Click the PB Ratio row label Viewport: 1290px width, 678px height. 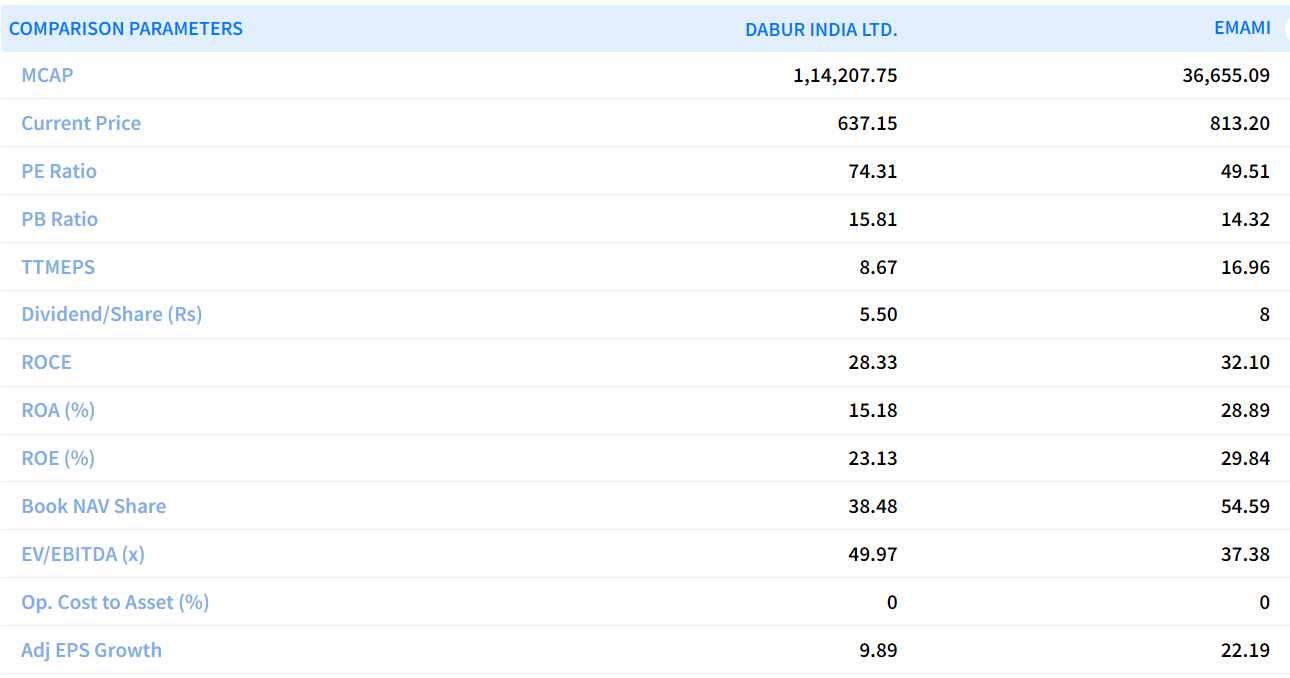(x=60, y=219)
